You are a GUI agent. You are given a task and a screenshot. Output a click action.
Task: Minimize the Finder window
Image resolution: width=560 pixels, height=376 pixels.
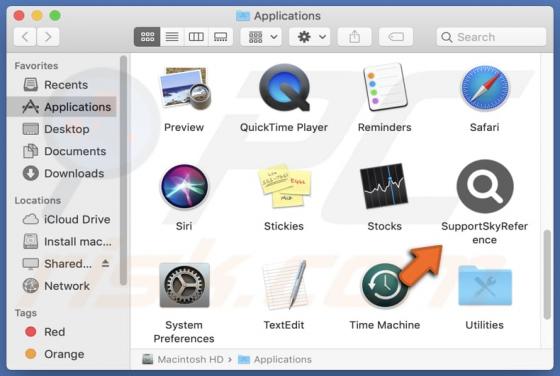(37, 16)
